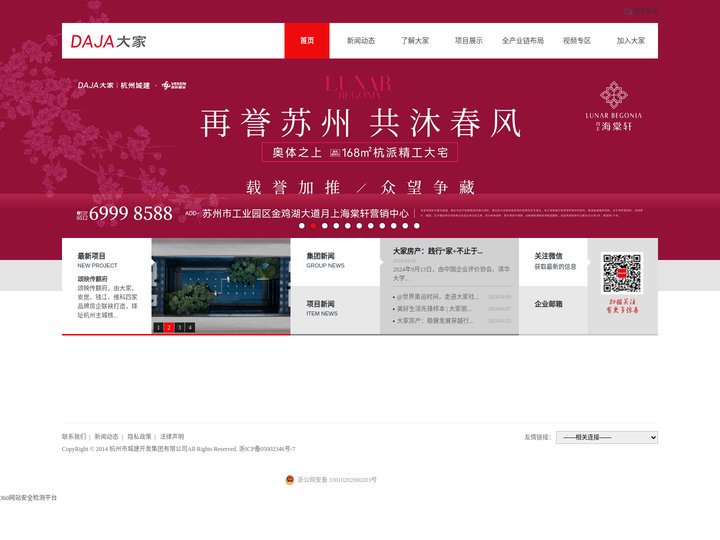
Task: Open headline 大家房产：践行"家+不止于...
Action: [x=438, y=251]
